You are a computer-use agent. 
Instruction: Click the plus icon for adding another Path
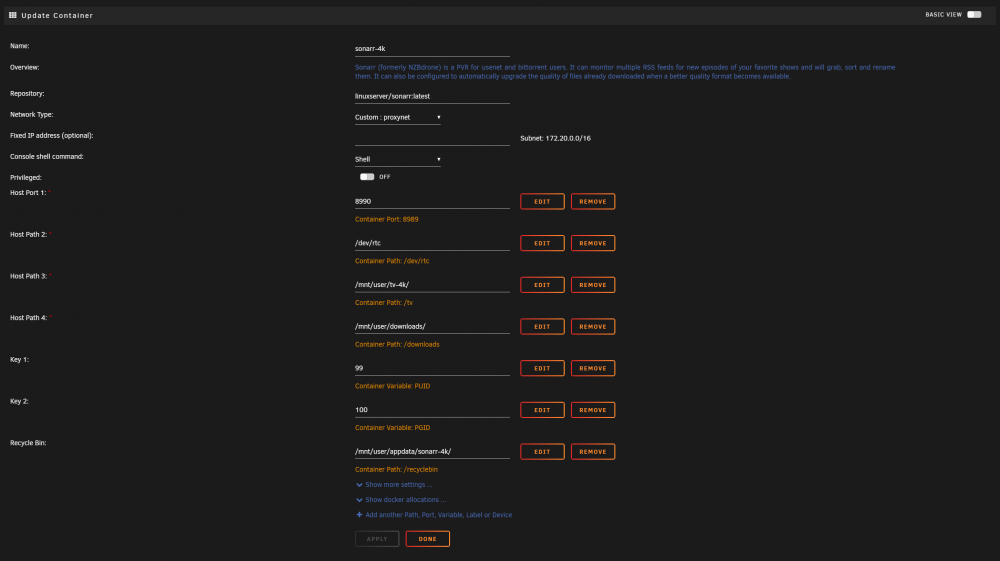[x=359, y=514]
